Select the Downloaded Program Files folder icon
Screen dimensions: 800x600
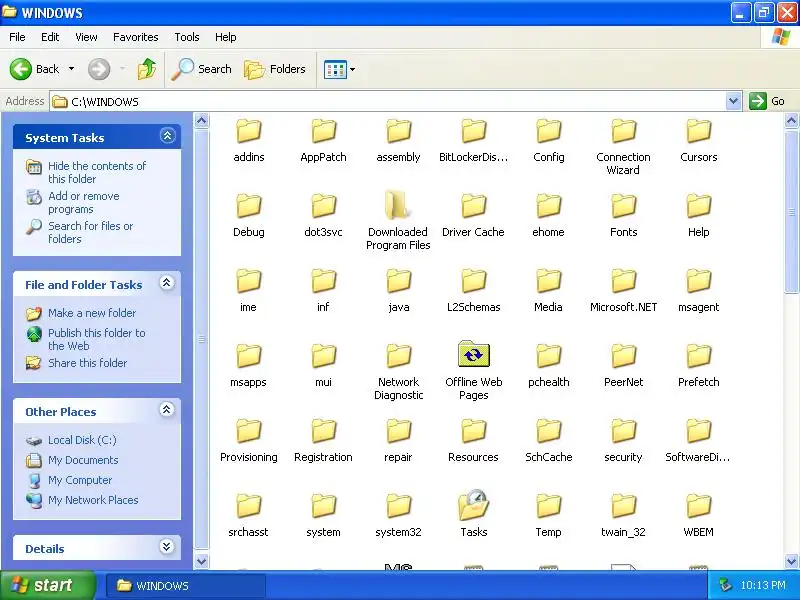click(398, 205)
